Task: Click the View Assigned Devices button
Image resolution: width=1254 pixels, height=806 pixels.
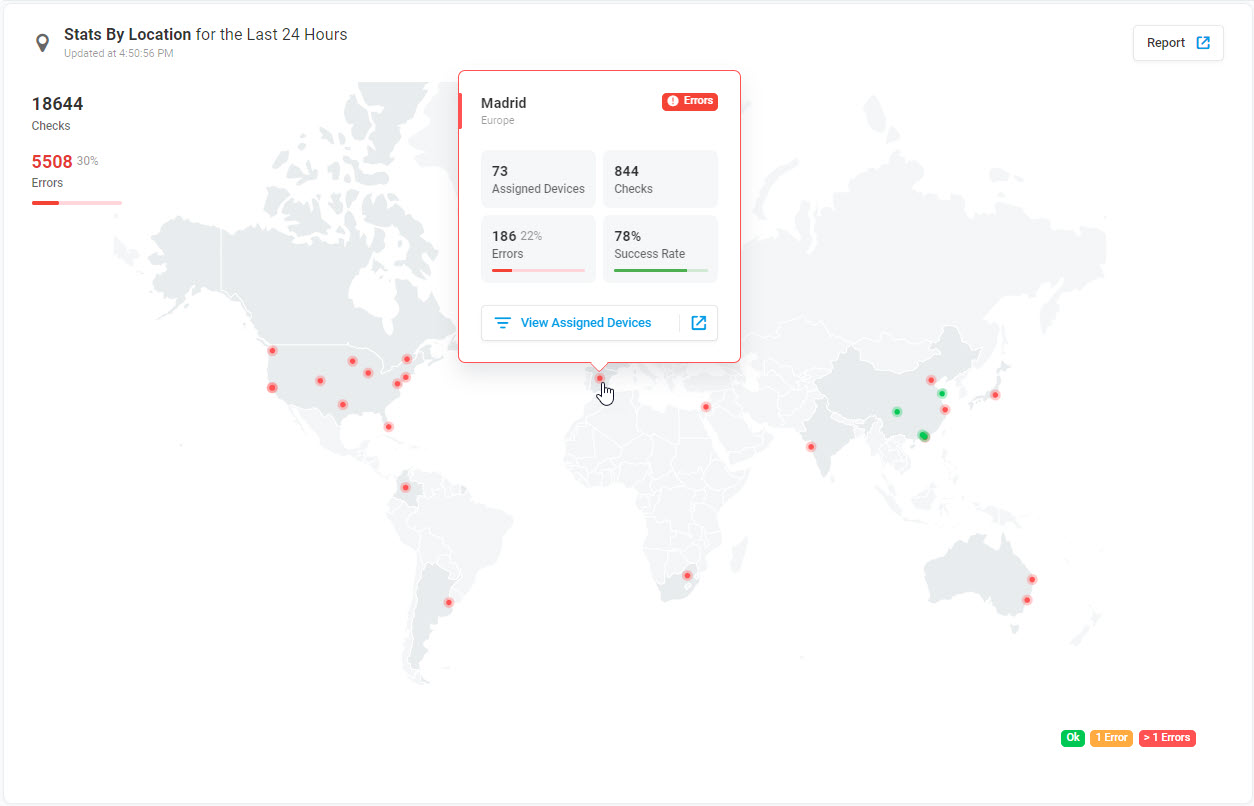Action: click(x=585, y=323)
